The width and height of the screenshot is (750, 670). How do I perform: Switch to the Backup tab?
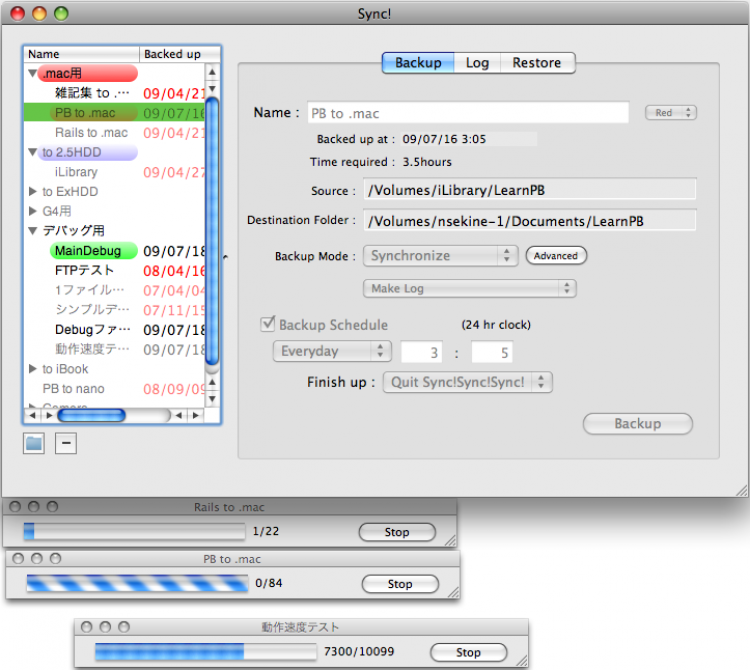click(418, 63)
